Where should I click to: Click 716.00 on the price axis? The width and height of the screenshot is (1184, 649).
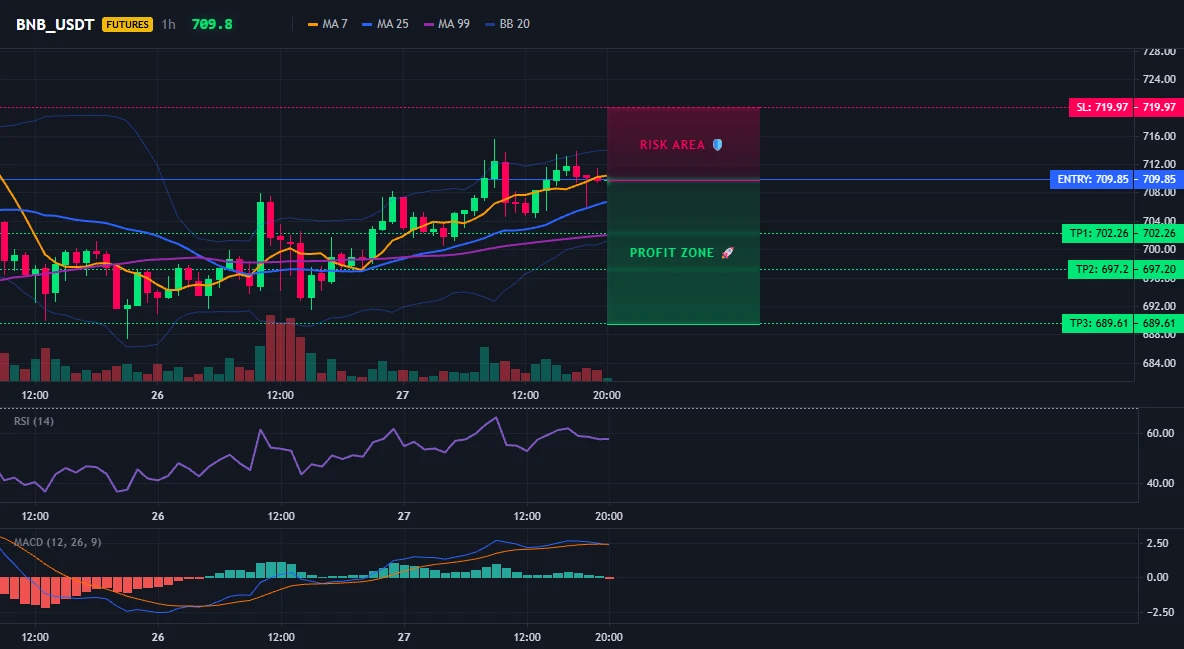tap(1159, 136)
